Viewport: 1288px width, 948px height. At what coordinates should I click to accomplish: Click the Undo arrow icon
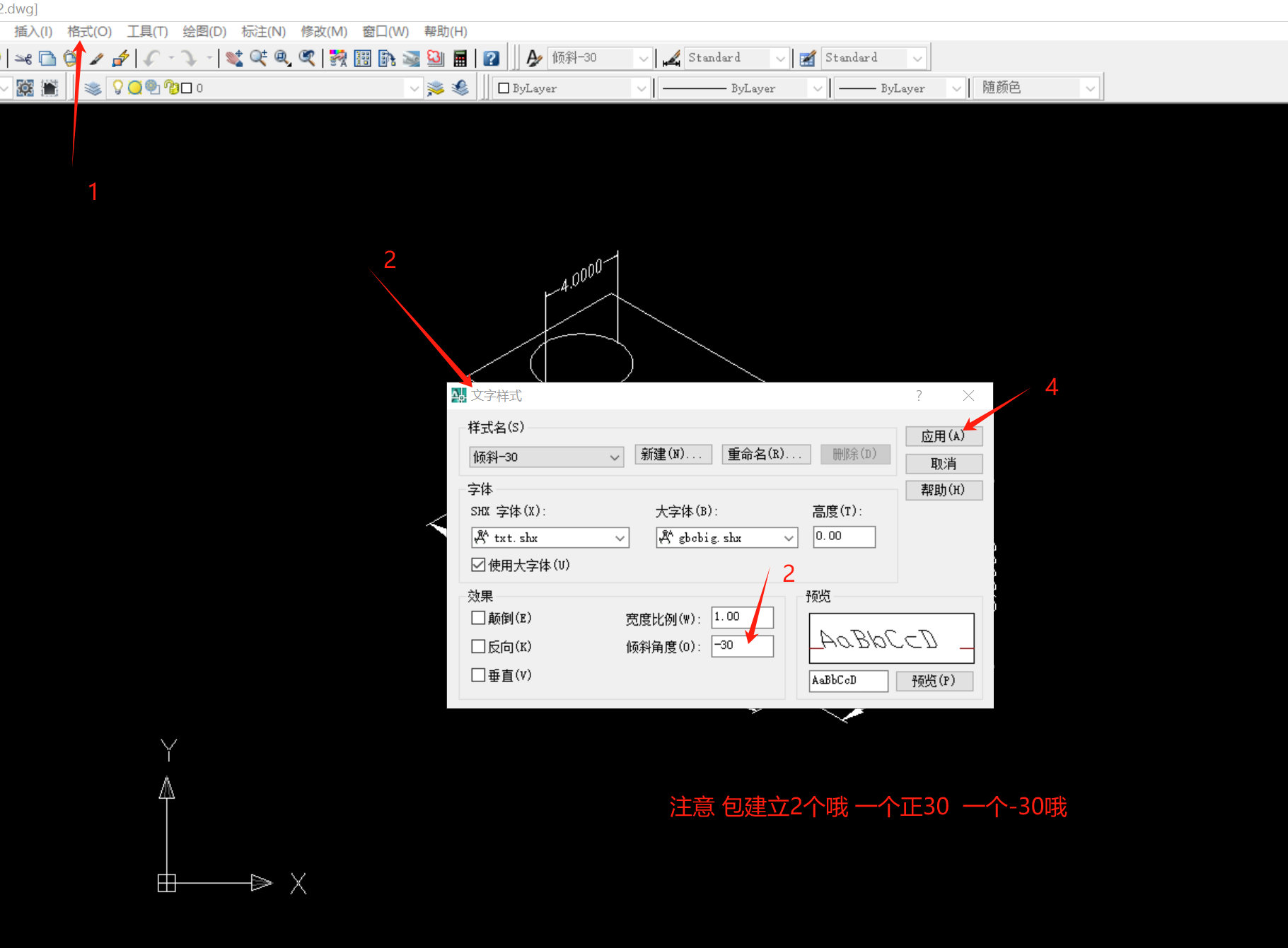151,59
